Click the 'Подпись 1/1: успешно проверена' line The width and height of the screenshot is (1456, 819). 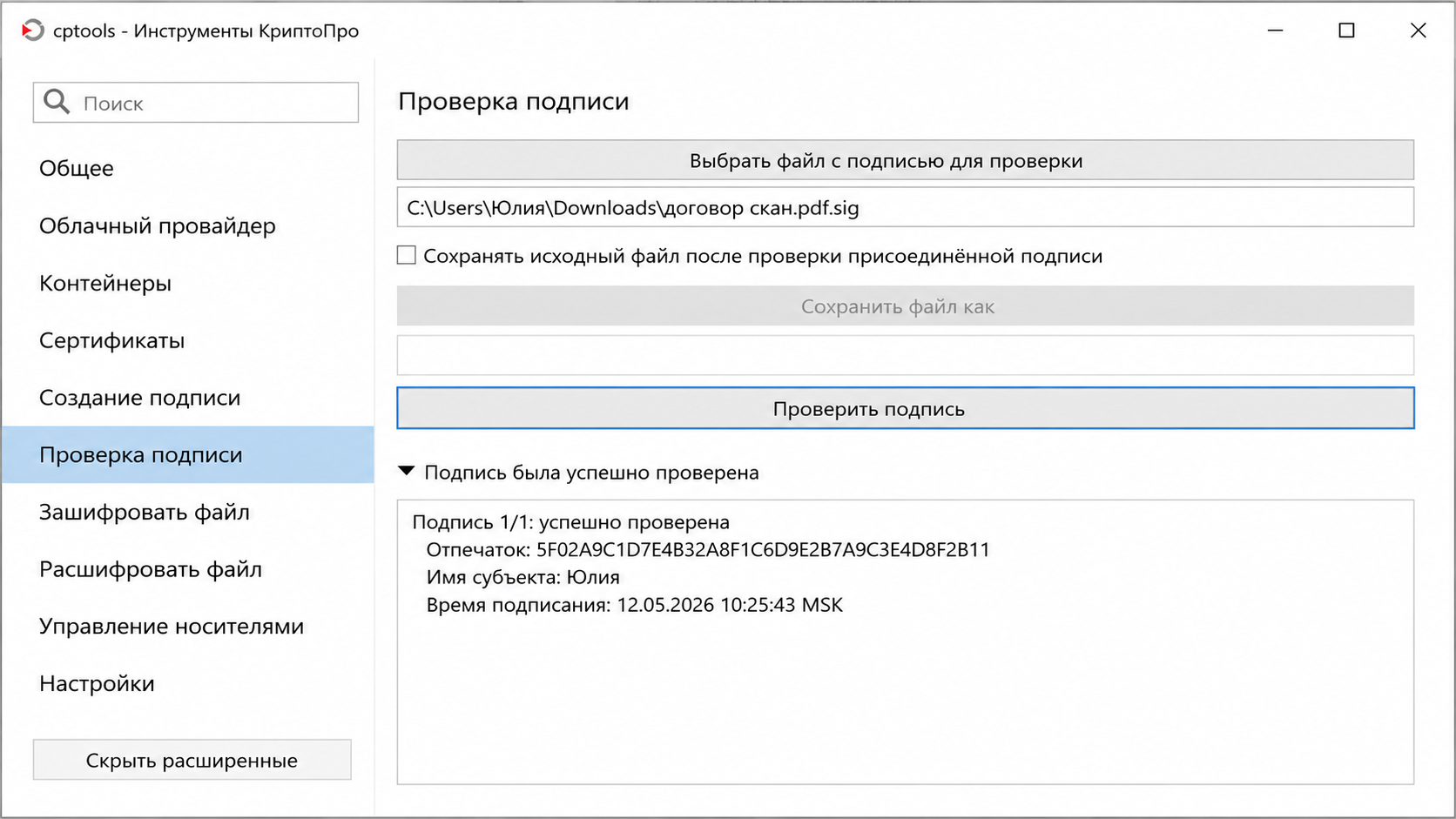pos(571,522)
